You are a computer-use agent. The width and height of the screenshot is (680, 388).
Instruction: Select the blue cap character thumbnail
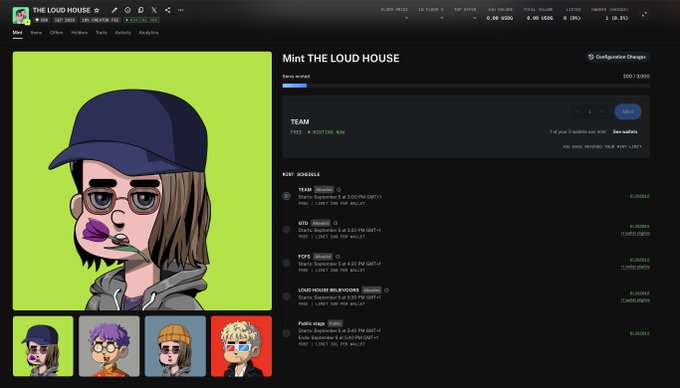pyautogui.click(x=43, y=346)
